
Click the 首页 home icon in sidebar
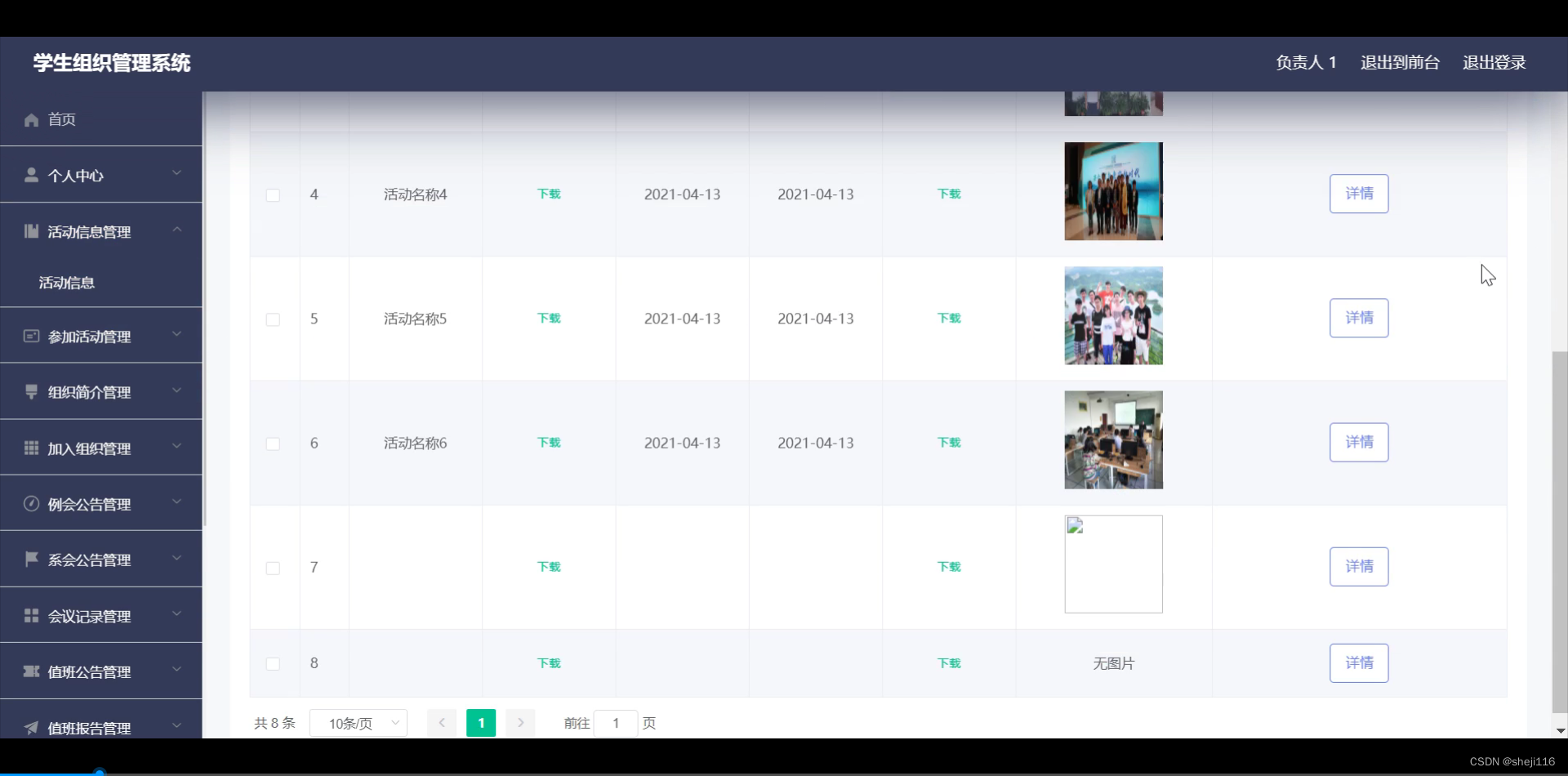coord(30,119)
